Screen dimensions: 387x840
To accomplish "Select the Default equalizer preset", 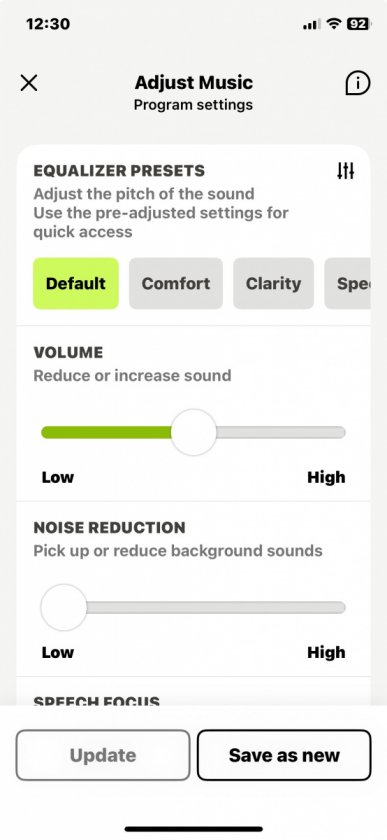I will (76, 283).
